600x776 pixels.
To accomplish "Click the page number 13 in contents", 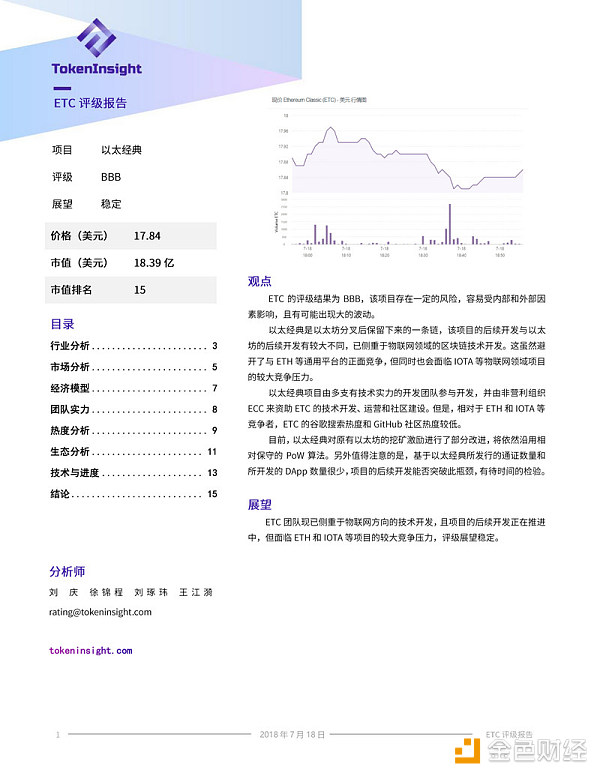I will pyautogui.click(x=212, y=473).
